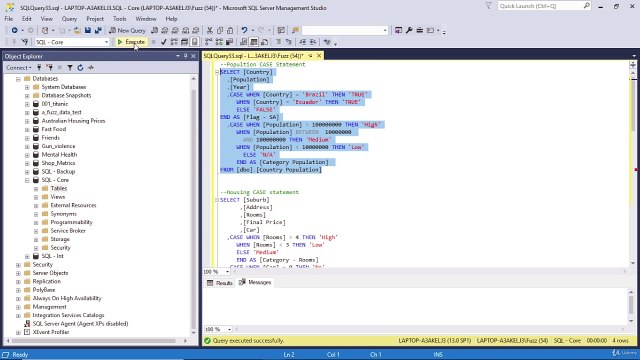The height and width of the screenshot is (360, 640).
Task: Switch output to Results to File
Action: (264, 42)
